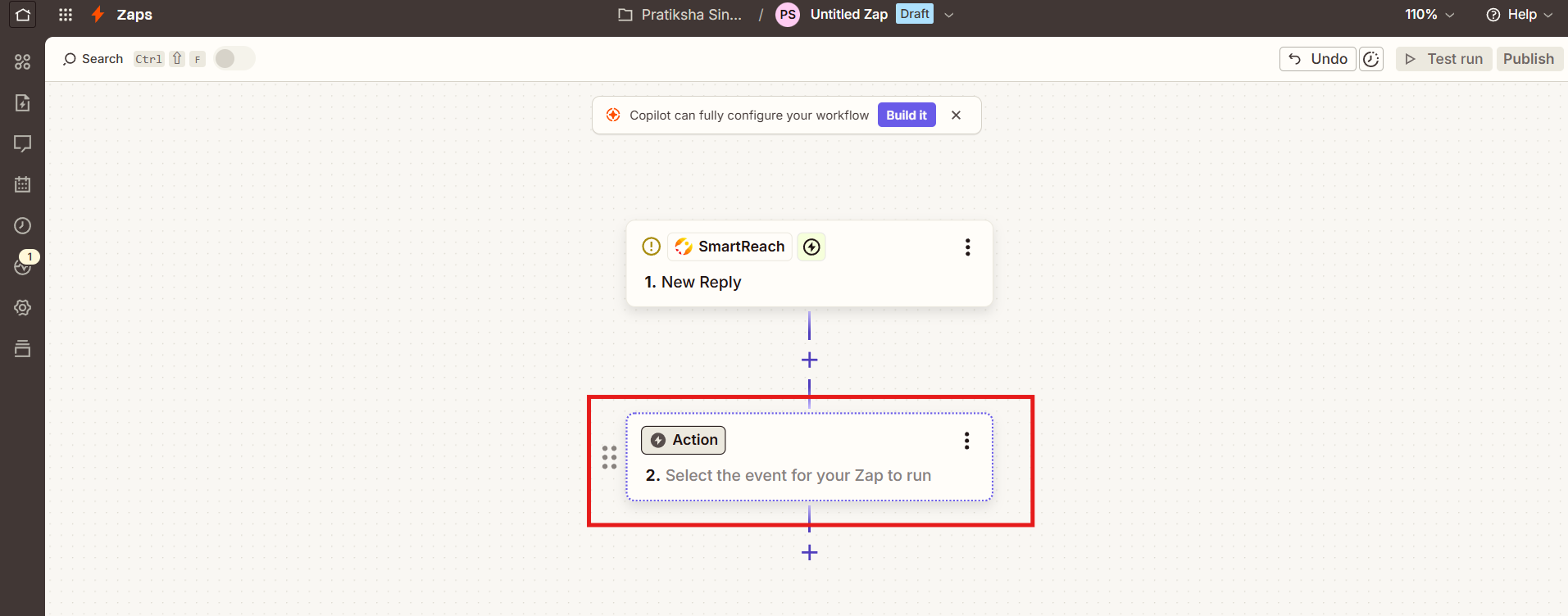Open the Help menu
1568x616 pixels.
pyautogui.click(x=1520, y=15)
